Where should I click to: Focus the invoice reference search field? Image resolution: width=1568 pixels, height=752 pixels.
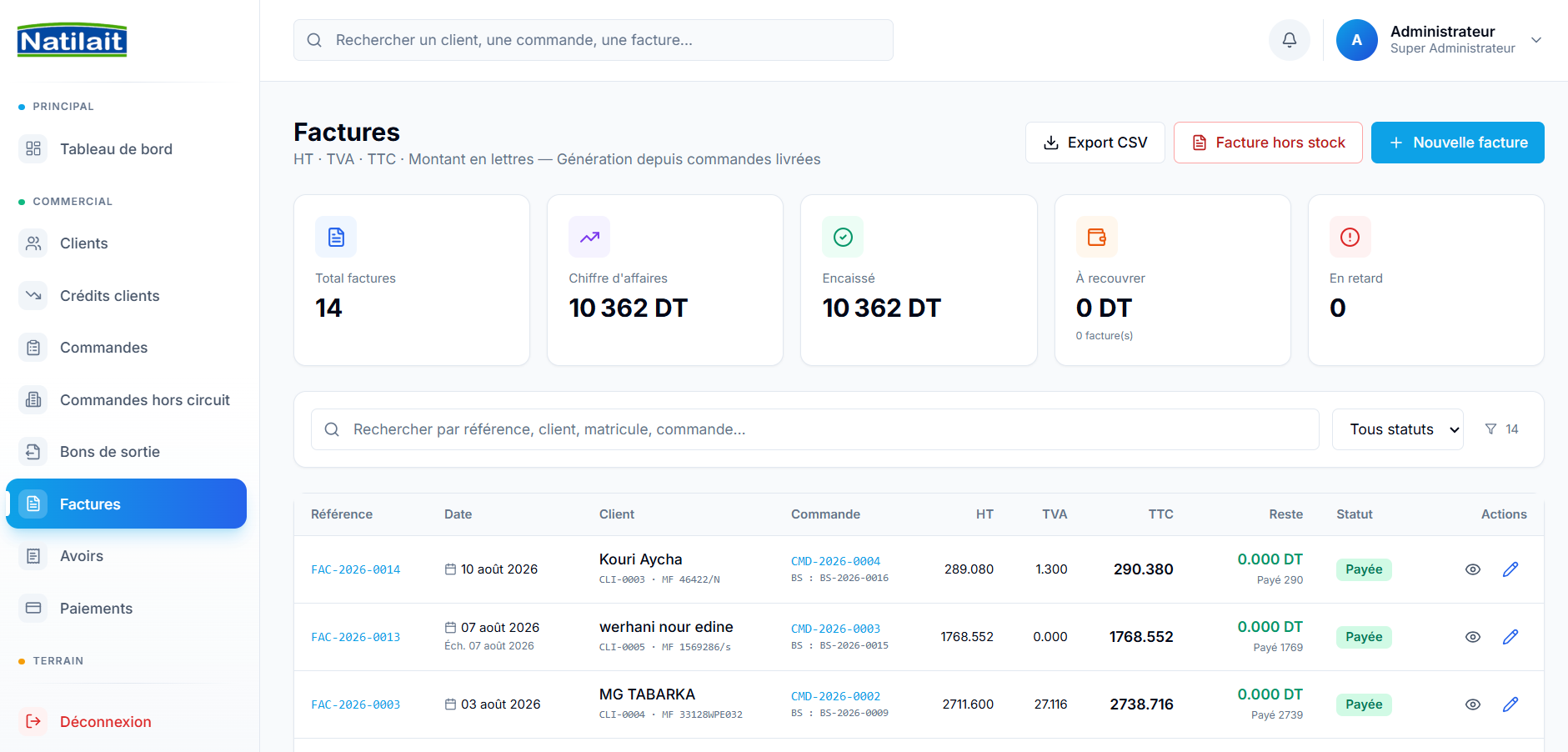click(x=814, y=429)
